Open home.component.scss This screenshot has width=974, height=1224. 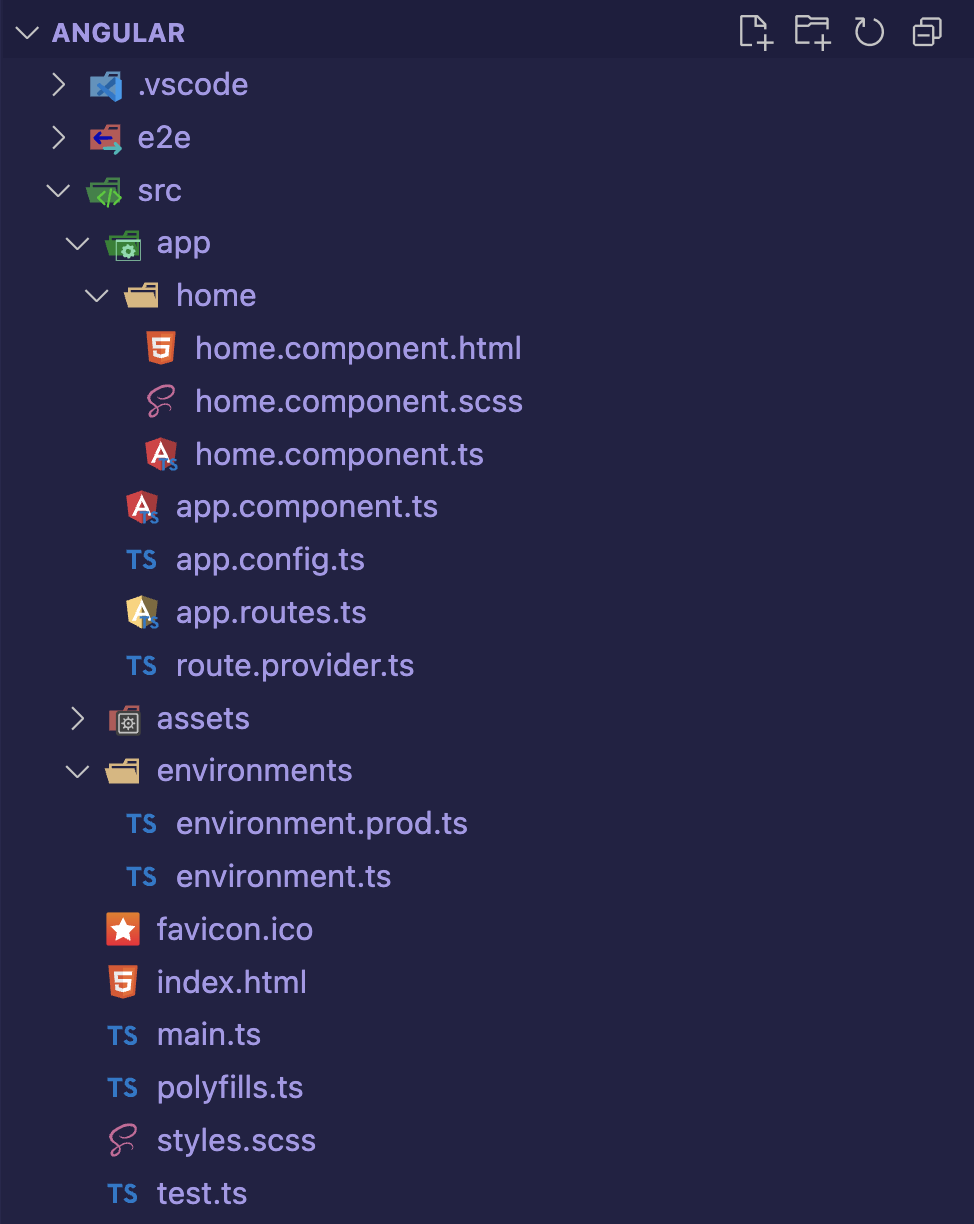[360, 401]
